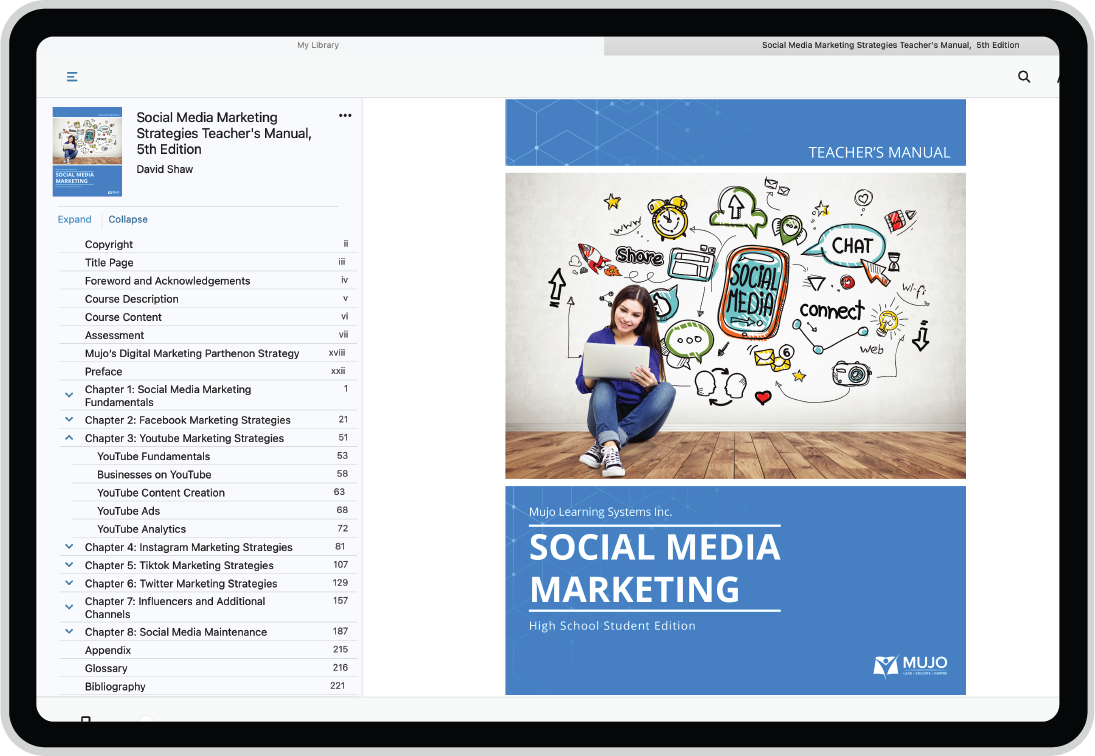Click the MUJO logo on the cover
The height and width of the screenshot is (756, 1095).
coord(910,666)
